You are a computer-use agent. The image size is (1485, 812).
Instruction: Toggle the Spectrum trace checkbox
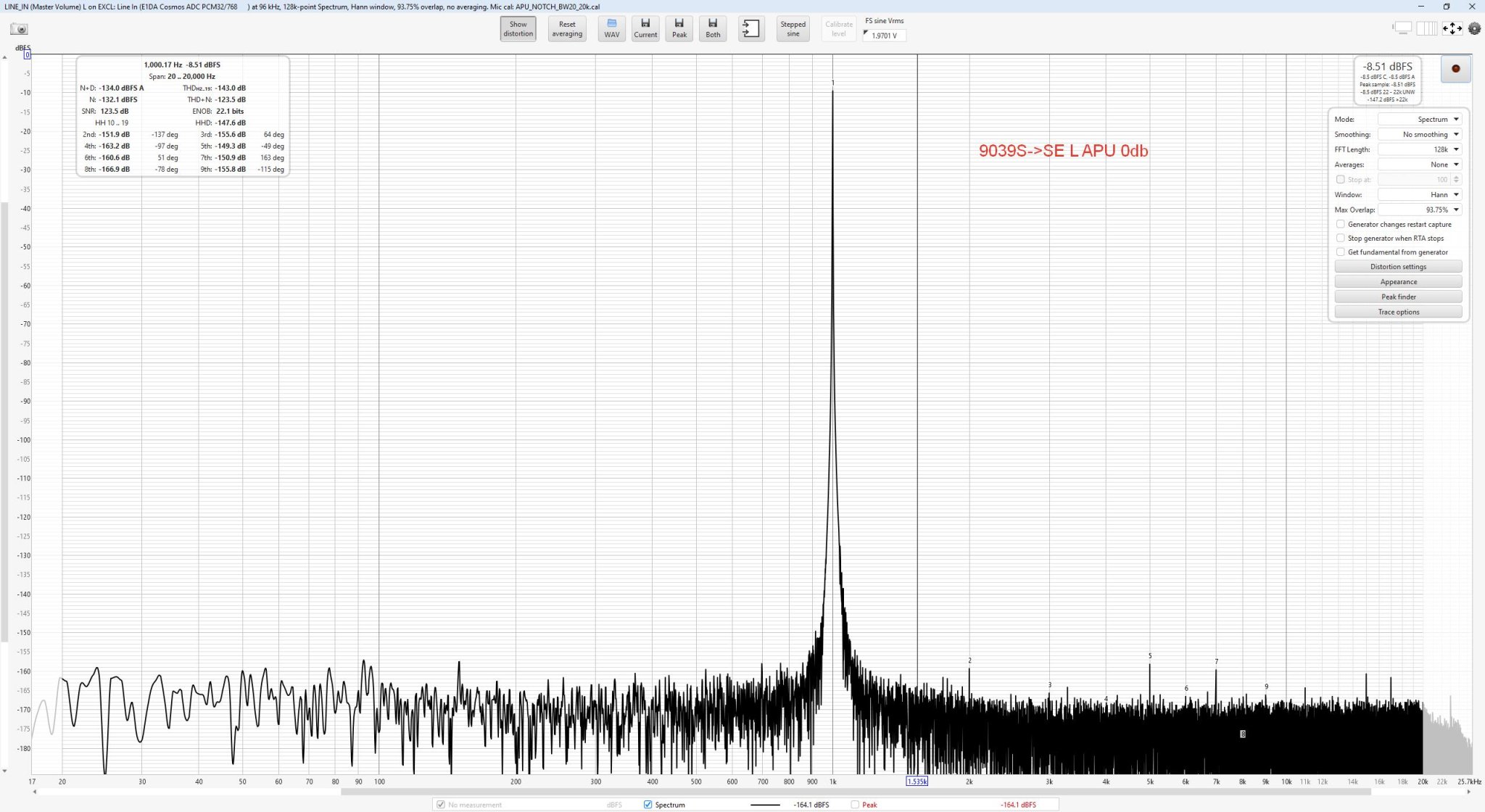pyautogui.click(x=648, y=805)
